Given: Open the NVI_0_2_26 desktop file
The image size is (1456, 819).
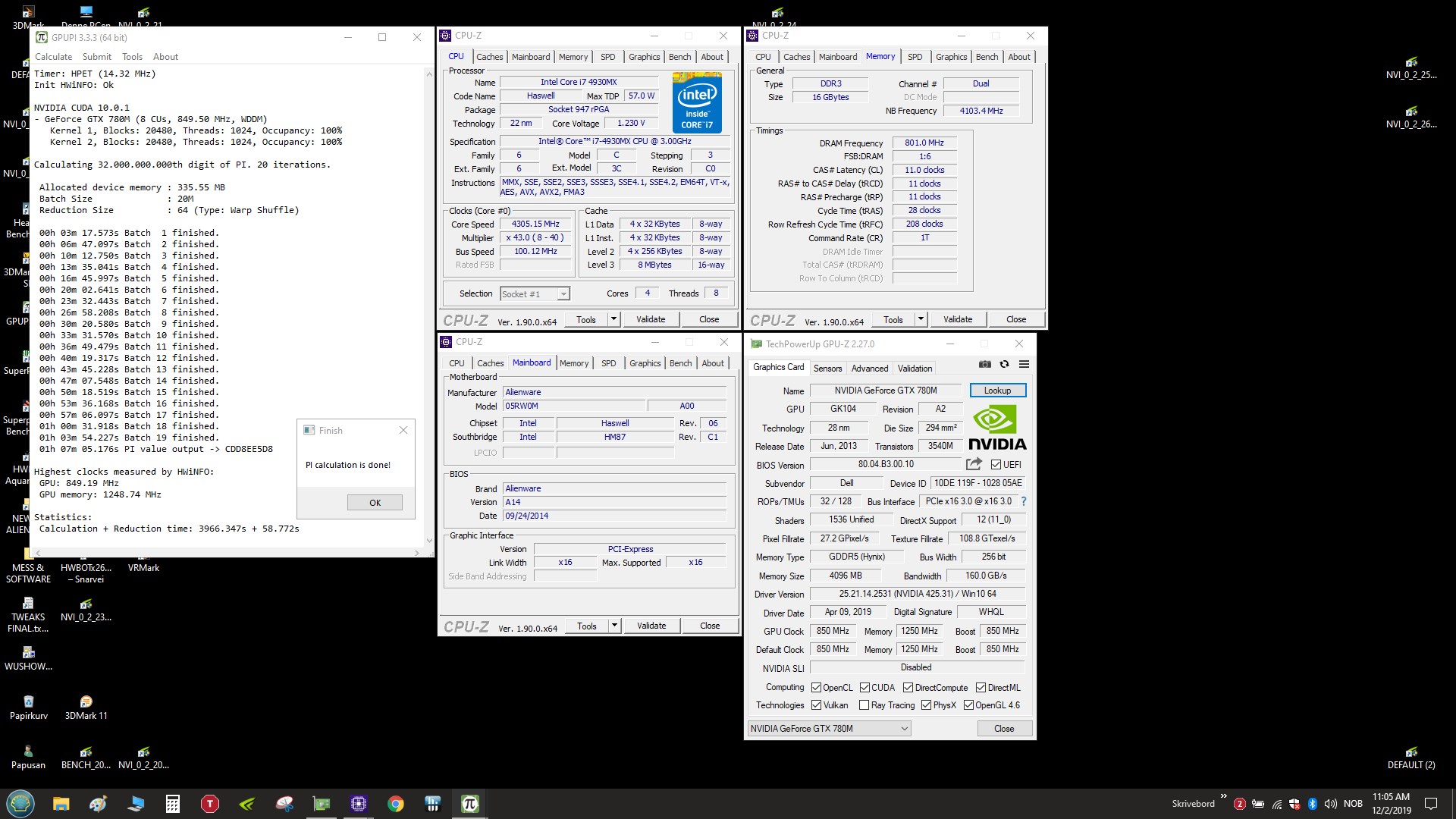Looking at the screenshot, I should pyautogui.click(x=1411, y=116).
